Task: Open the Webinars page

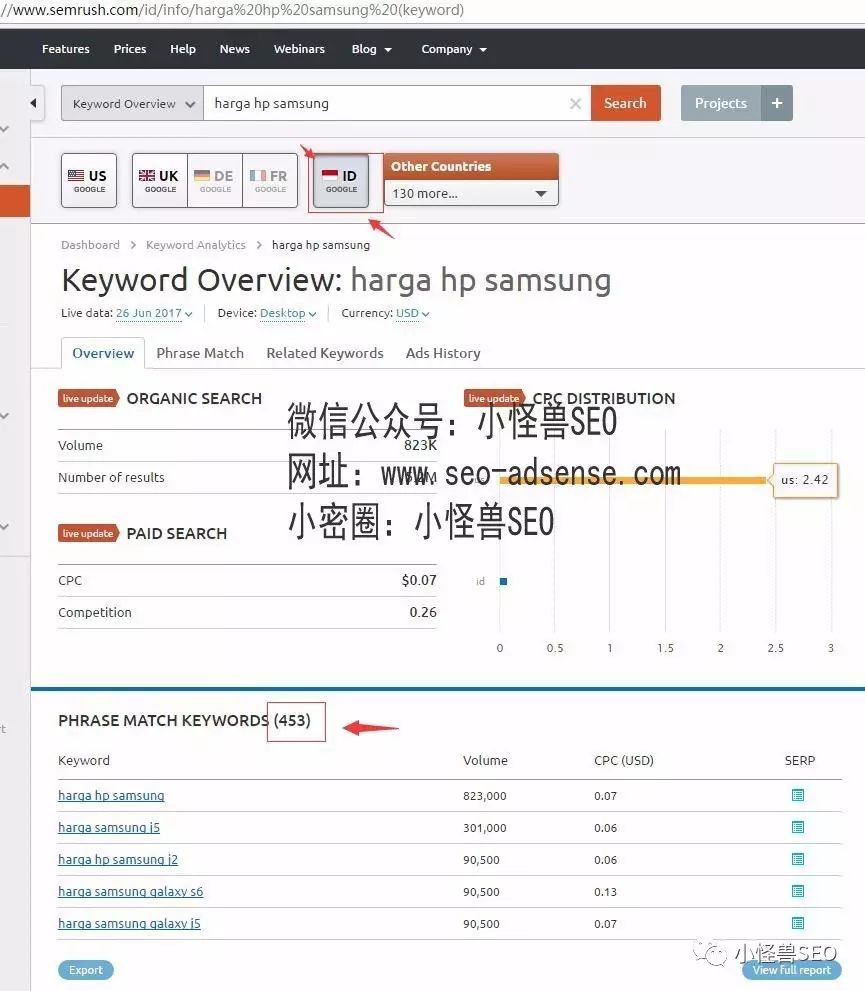Action: (x=299, y=49)
